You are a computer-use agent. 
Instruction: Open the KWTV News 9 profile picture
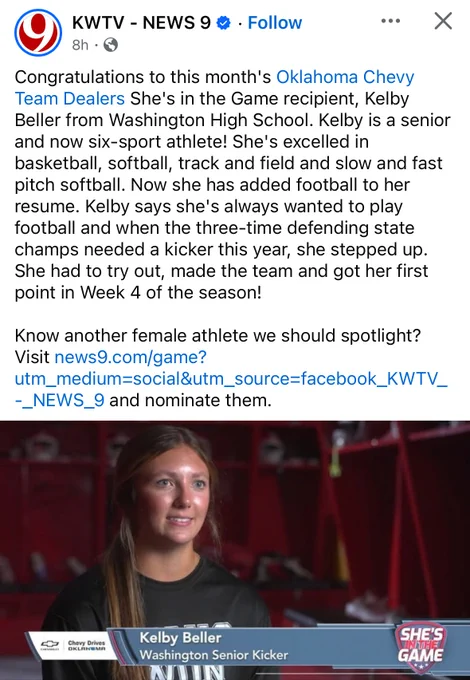38,33
